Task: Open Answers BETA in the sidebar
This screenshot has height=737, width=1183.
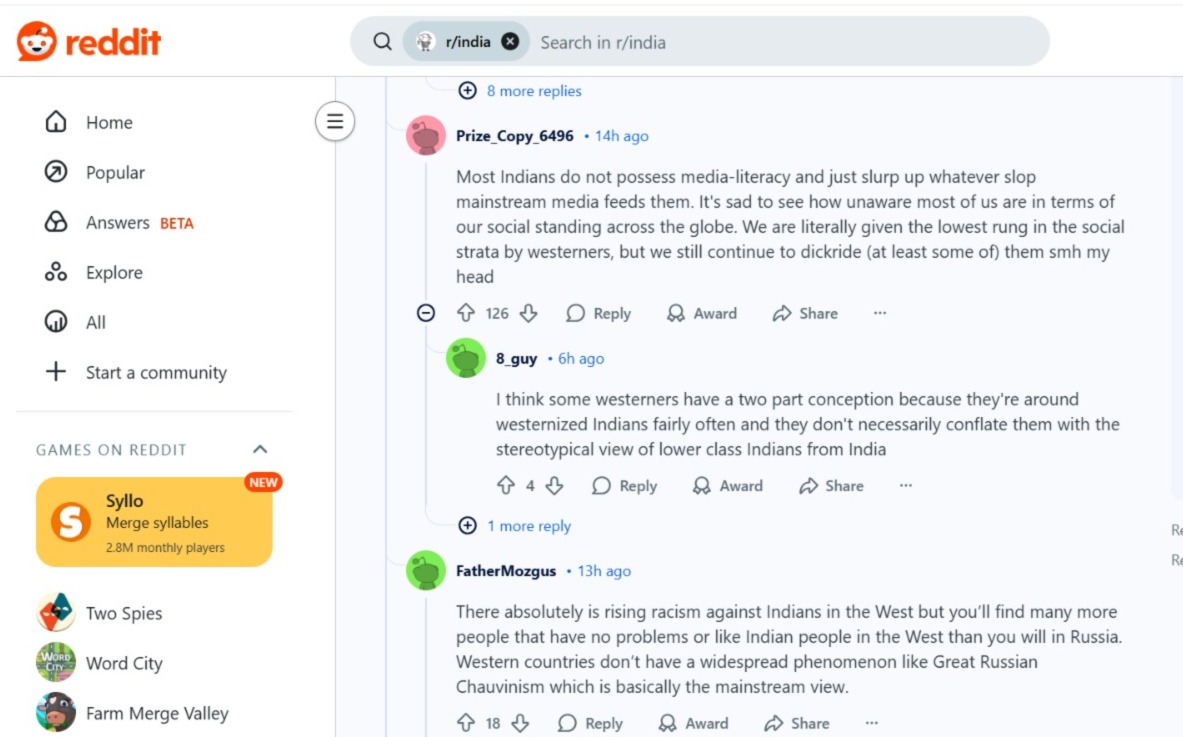Action: point(118,223)
